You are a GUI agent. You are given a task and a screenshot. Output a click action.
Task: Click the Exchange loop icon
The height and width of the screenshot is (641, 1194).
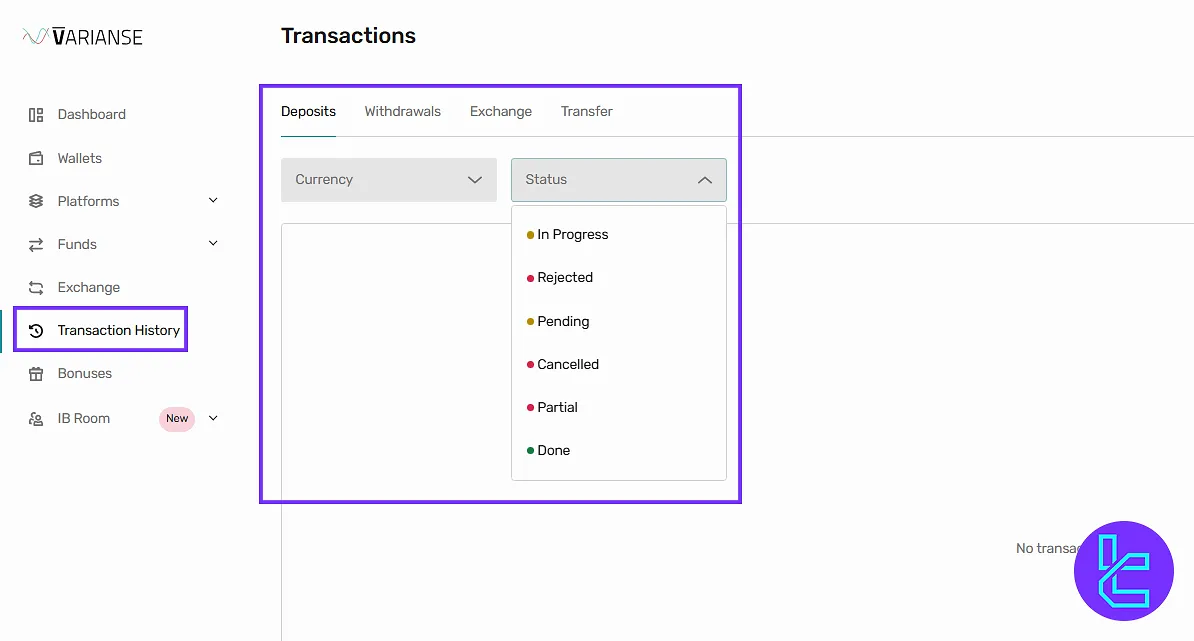36,288
